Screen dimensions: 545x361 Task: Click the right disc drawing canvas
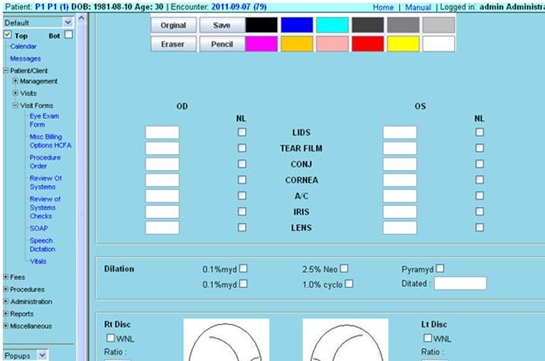tap(226, 340)
